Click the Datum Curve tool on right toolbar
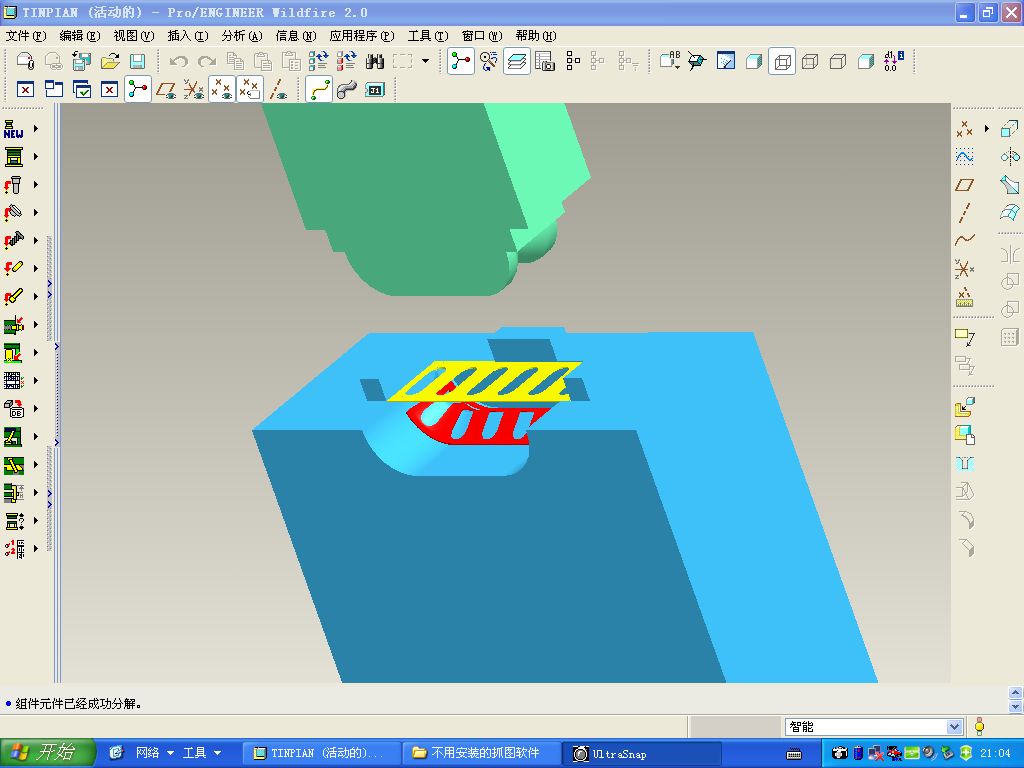Image resolution: width=1024 pixels, height=768 pixels. [x=965, y=240]
